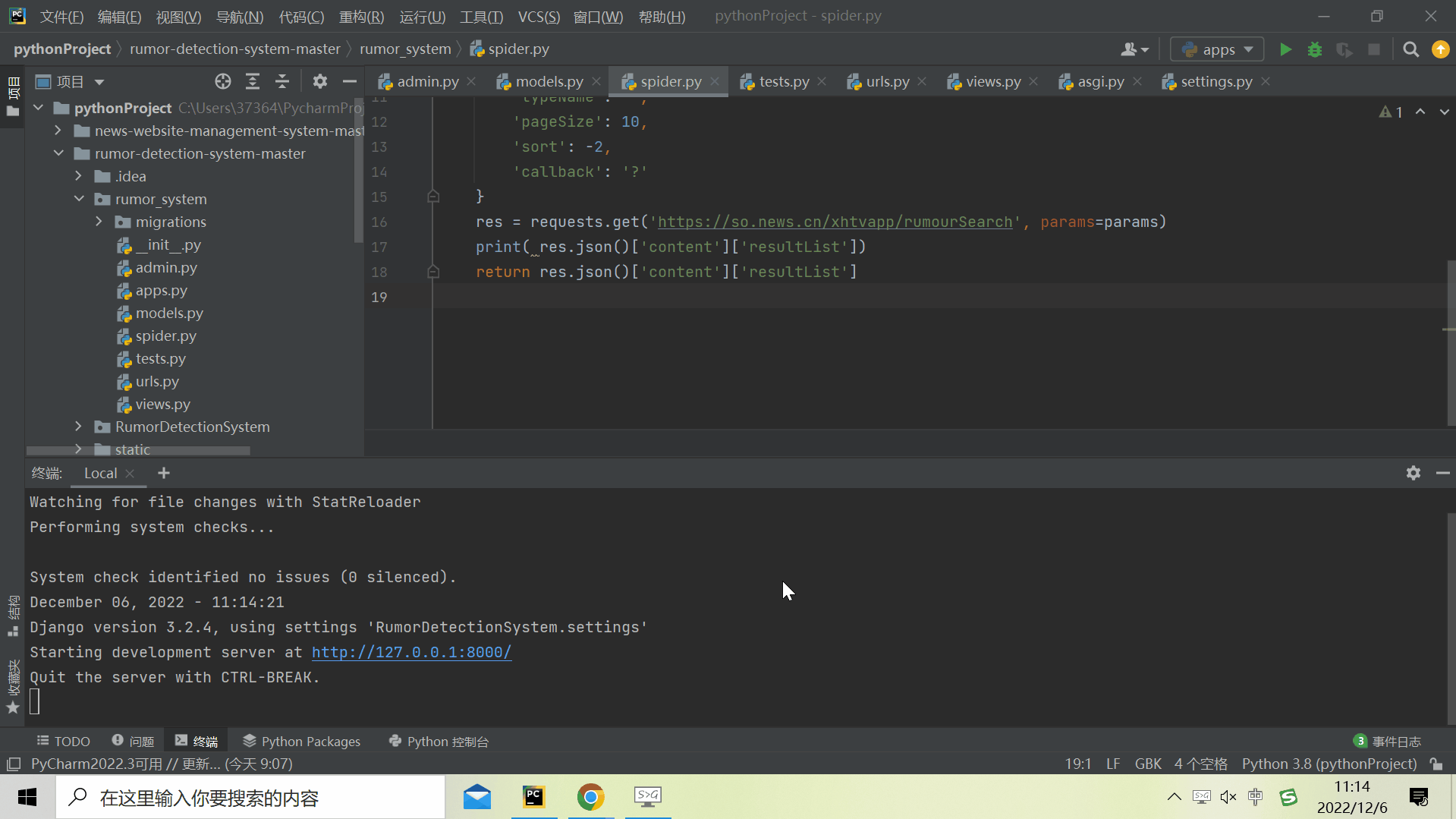Start debugging with the bug icon
Screen dimensions: 1456x819
pos(1315,49)
